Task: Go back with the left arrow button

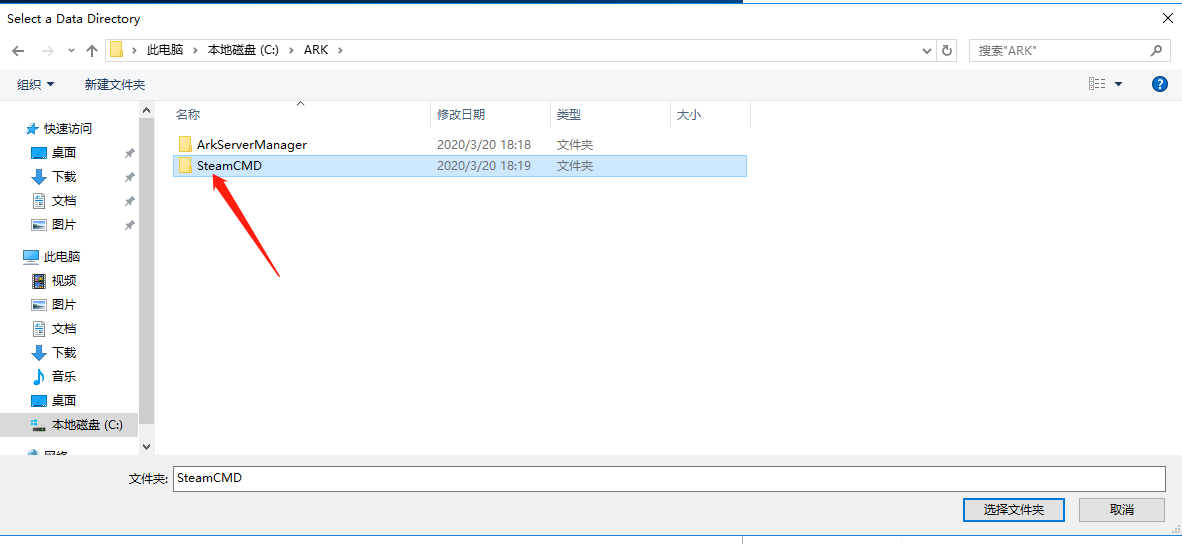Action: [20, 50]
